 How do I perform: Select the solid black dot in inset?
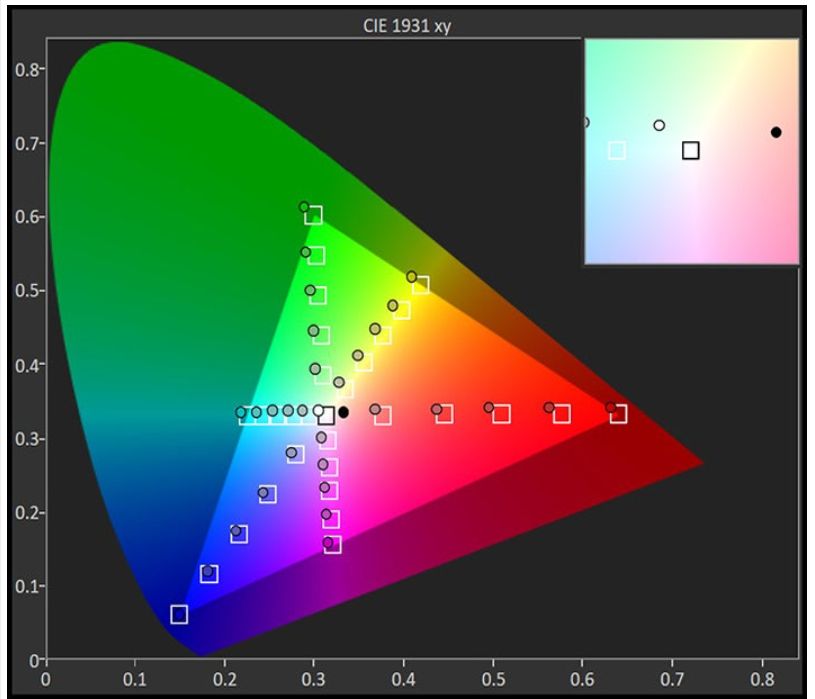click(x=776, y=132)
